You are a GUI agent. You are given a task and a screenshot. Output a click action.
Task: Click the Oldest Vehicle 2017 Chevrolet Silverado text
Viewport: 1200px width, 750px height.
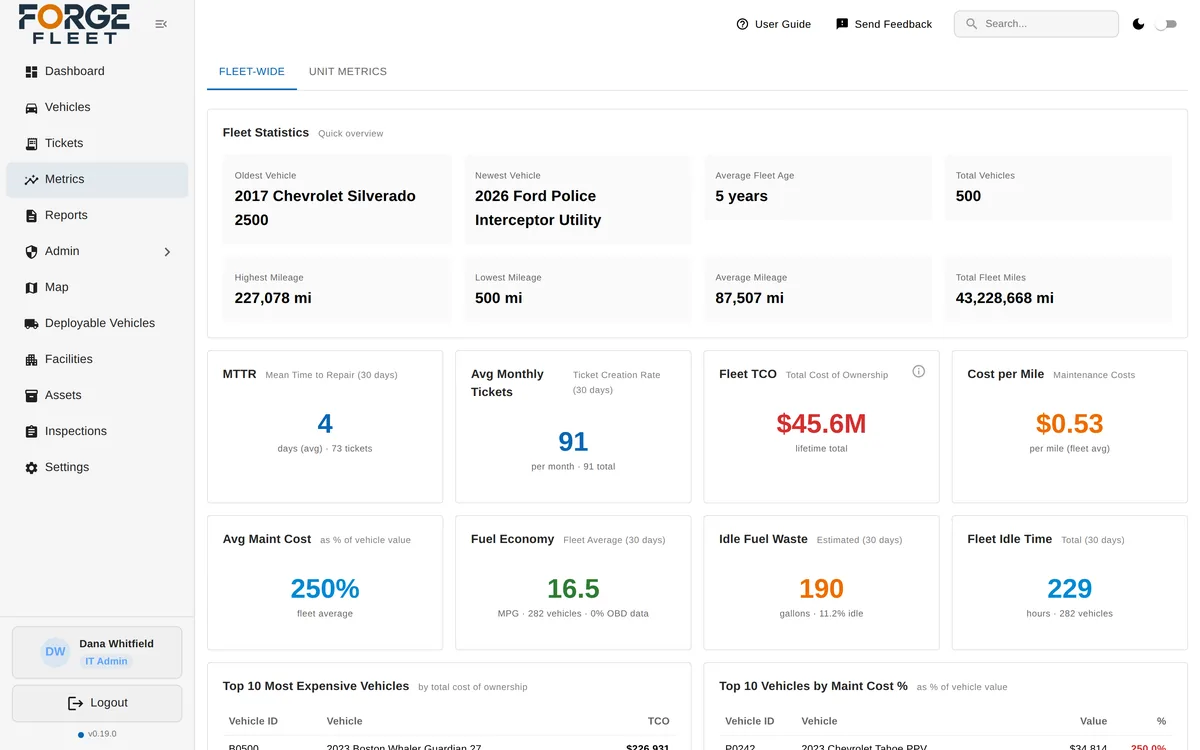325,208
